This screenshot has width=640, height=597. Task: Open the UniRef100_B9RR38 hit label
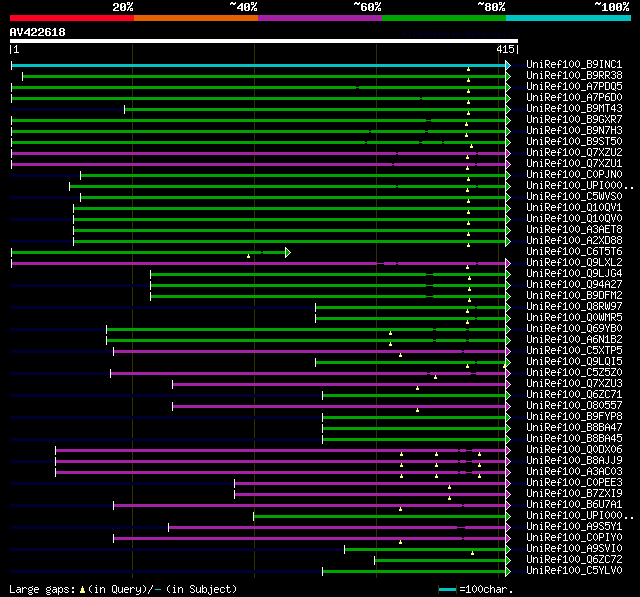[574, 75]
